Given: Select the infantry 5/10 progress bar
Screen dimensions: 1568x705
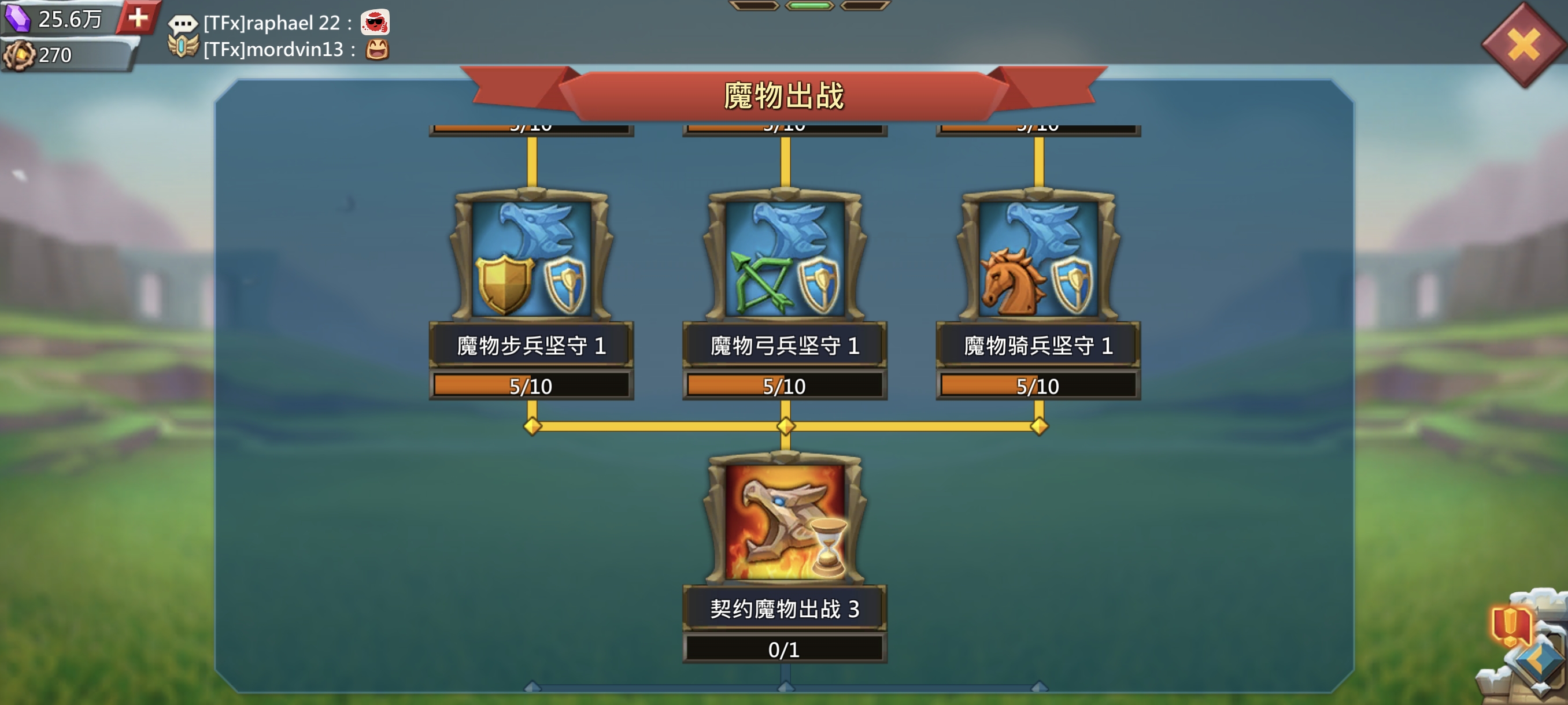Looking at the screenshot, I should pos(531,385).
